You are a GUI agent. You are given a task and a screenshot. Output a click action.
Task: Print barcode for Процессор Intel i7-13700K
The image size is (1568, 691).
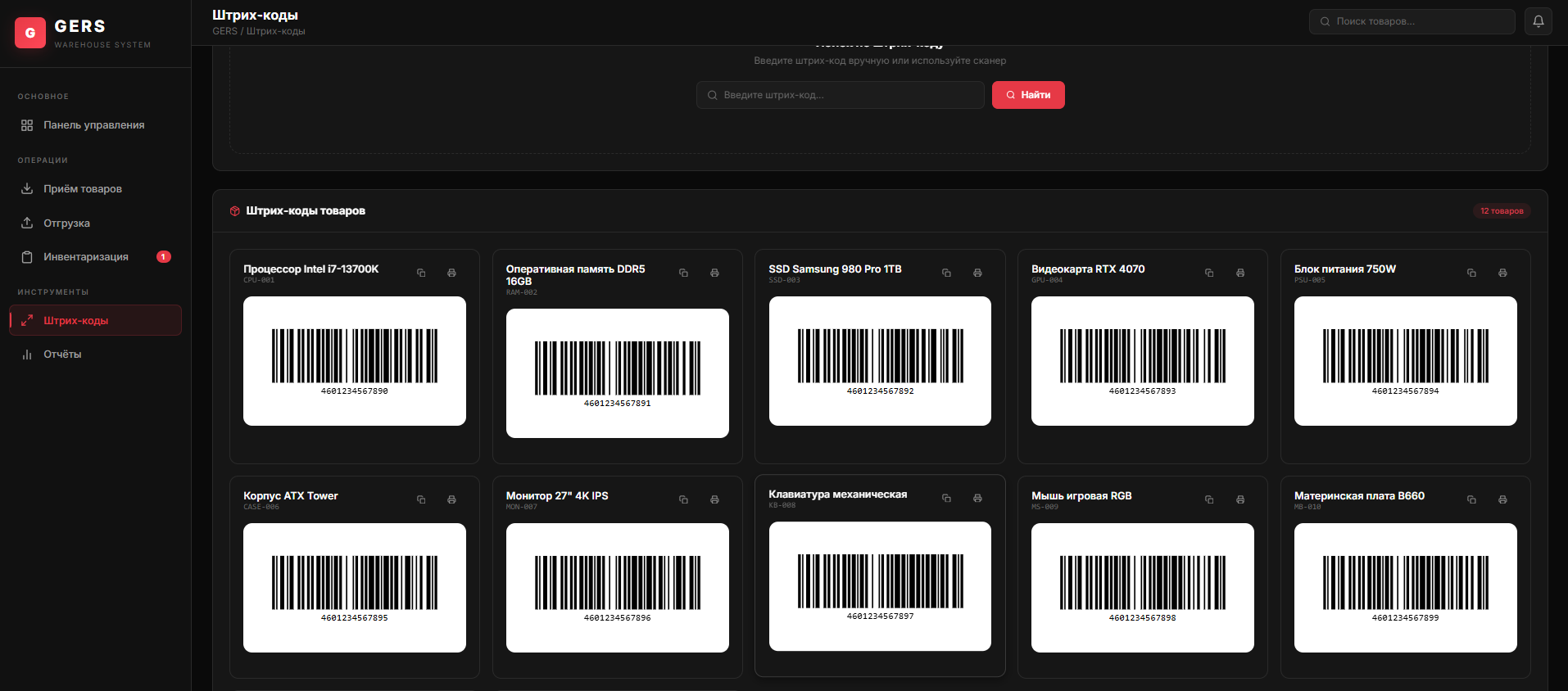click(451, 273)
